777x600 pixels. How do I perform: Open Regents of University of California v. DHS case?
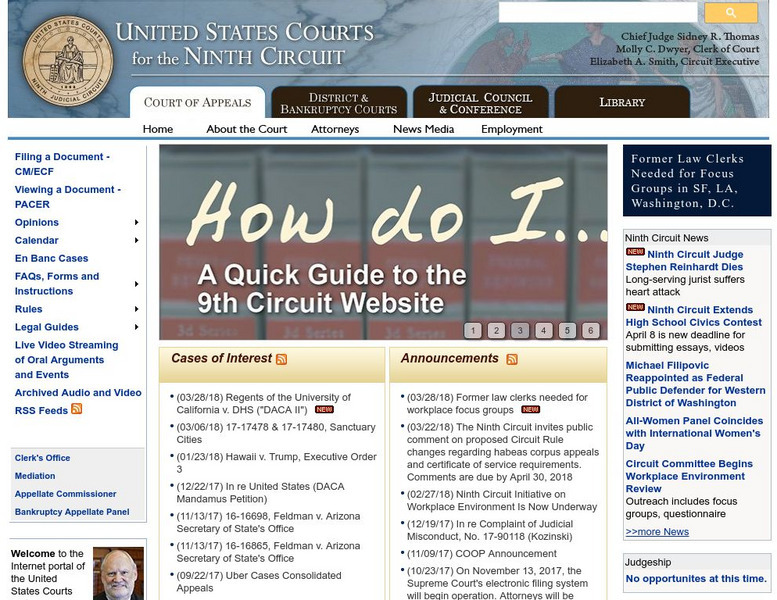pos(264,403)
